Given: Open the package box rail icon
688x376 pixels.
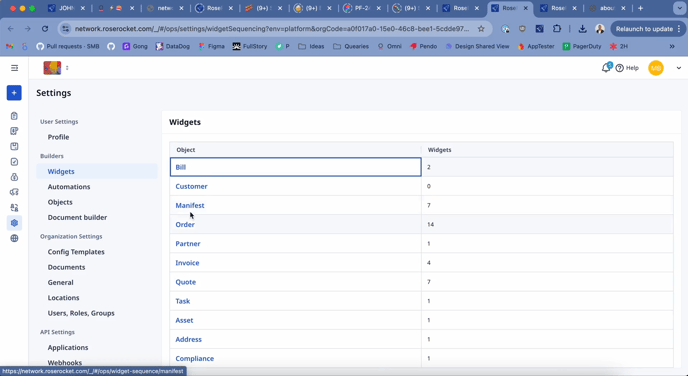Looking at the screenshot, I should [x=14, y=147].
